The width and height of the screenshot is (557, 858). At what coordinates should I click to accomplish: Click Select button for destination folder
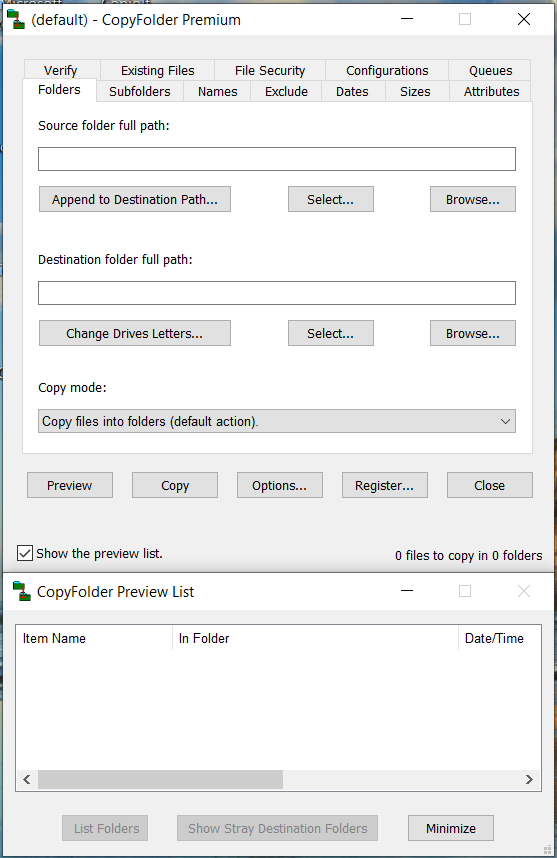(330, 333)
